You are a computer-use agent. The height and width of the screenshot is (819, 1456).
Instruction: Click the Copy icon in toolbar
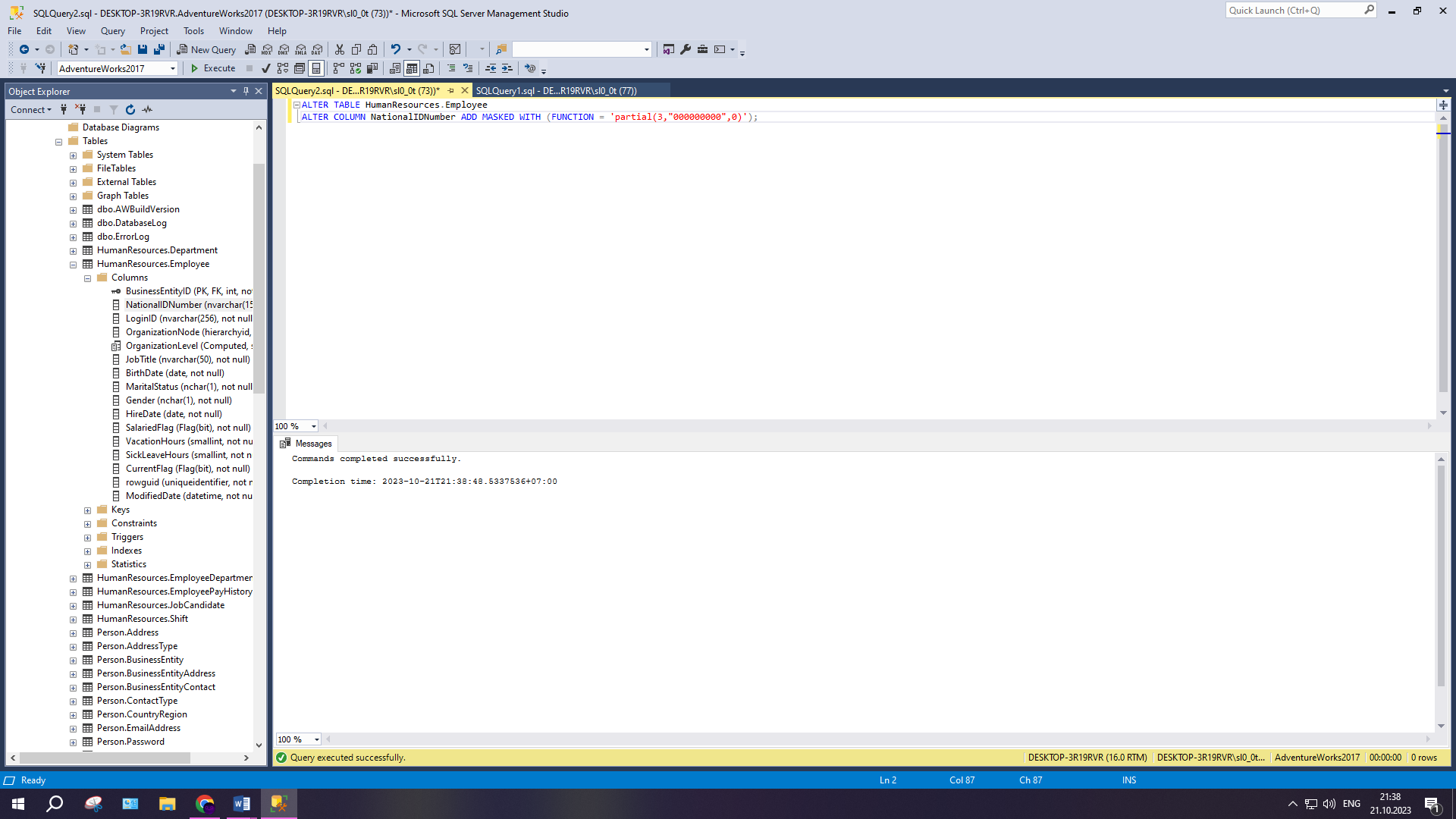click(356, 49)
